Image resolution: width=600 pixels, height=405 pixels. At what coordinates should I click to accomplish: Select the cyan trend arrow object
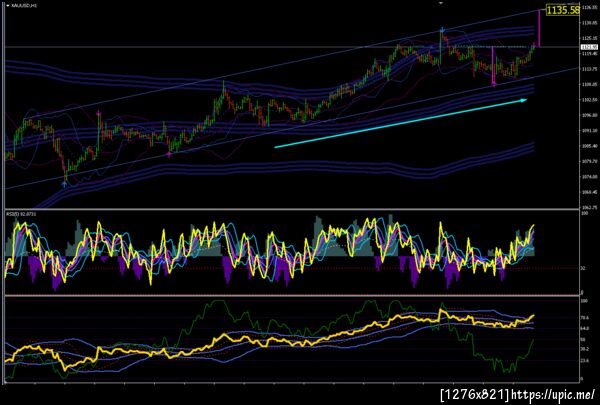pyautogui.click(x=401, y=123)
